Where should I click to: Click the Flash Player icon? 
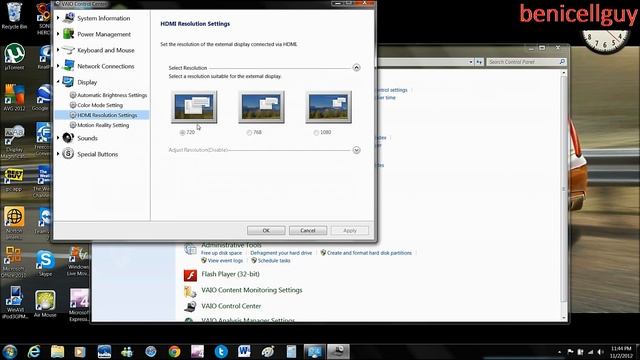click(x=190, y=276)
